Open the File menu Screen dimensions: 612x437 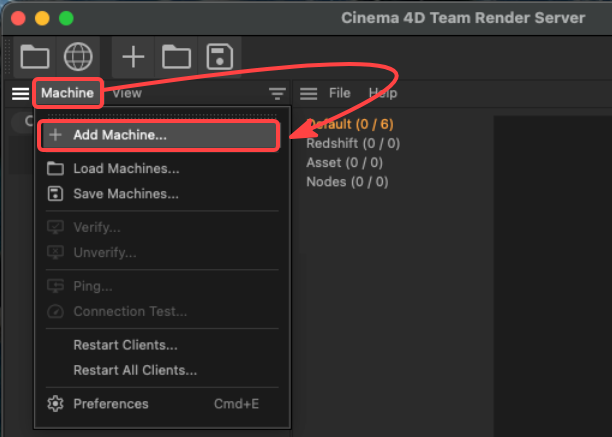click(x=340, y=93)
